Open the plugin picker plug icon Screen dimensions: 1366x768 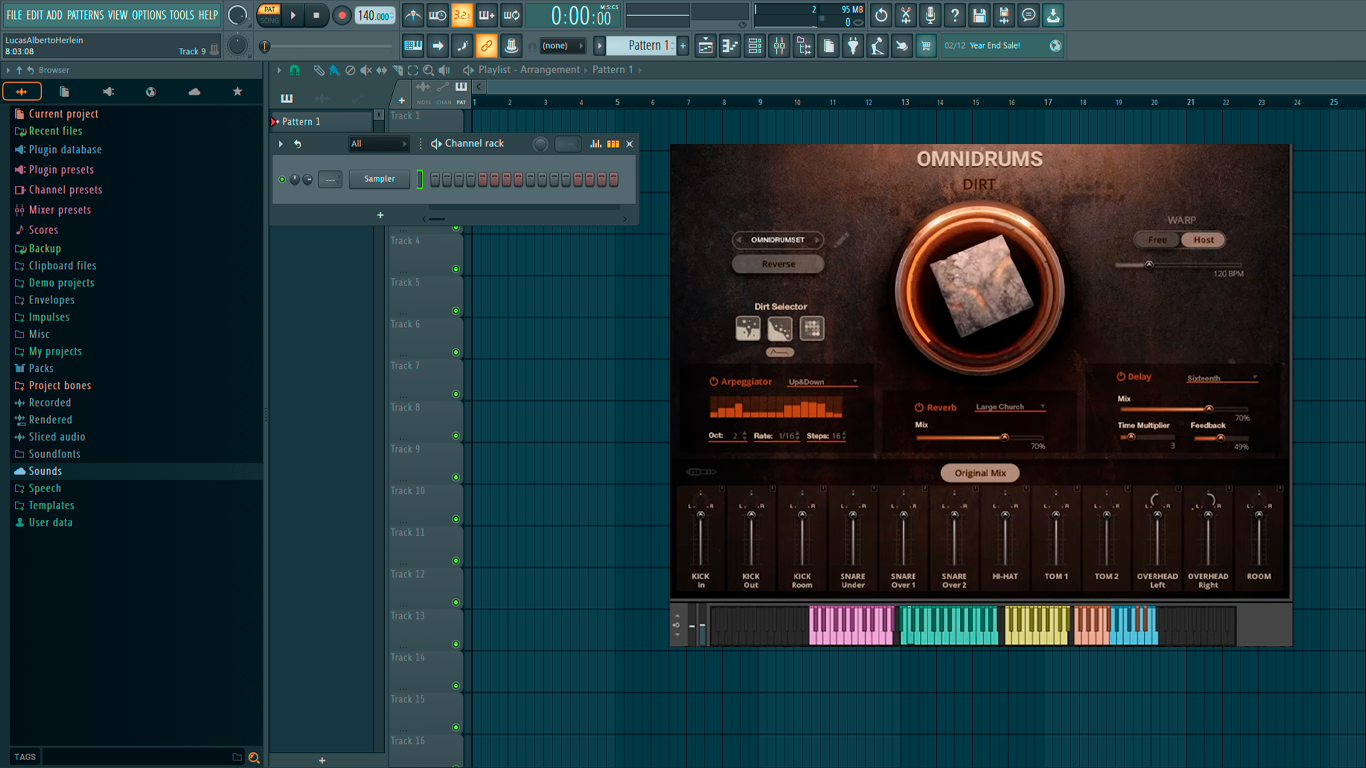coord(853,45)
